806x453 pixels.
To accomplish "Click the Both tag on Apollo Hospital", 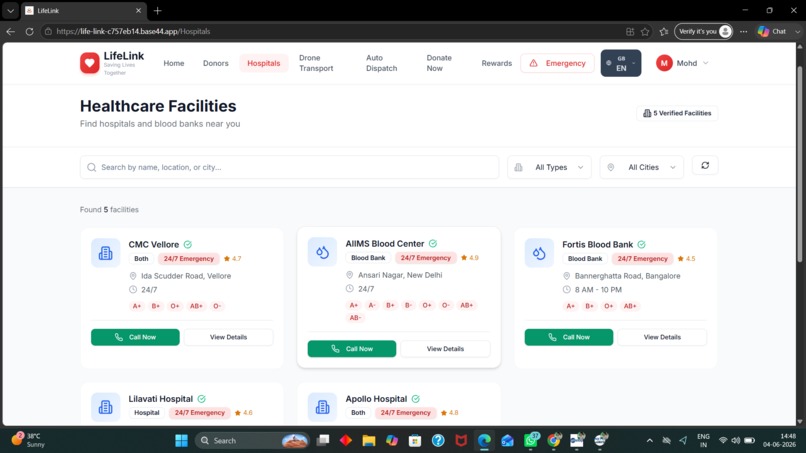I will pyautogui.click(x=358, y=413).
